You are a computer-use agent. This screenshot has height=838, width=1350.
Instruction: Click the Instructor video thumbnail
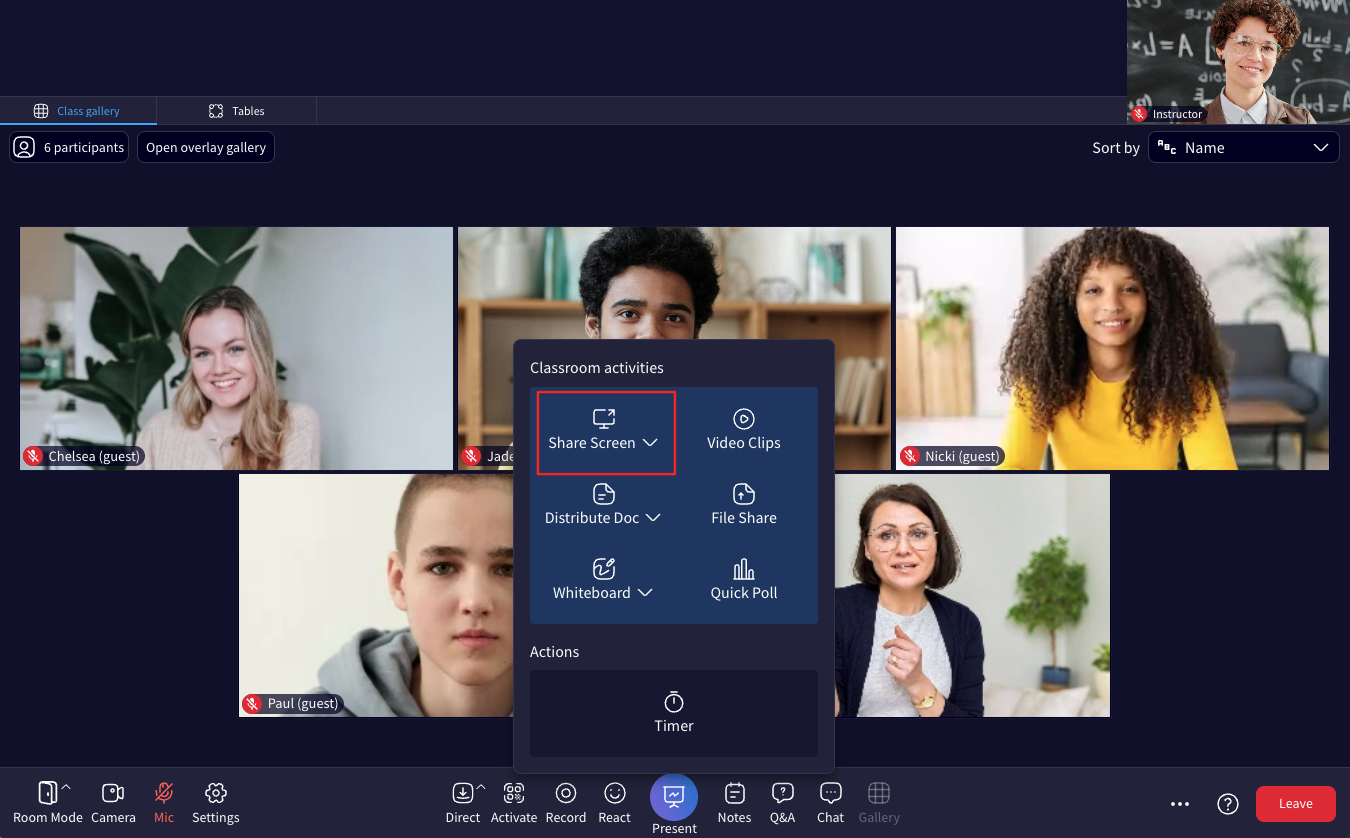[x=1238, y=62]
